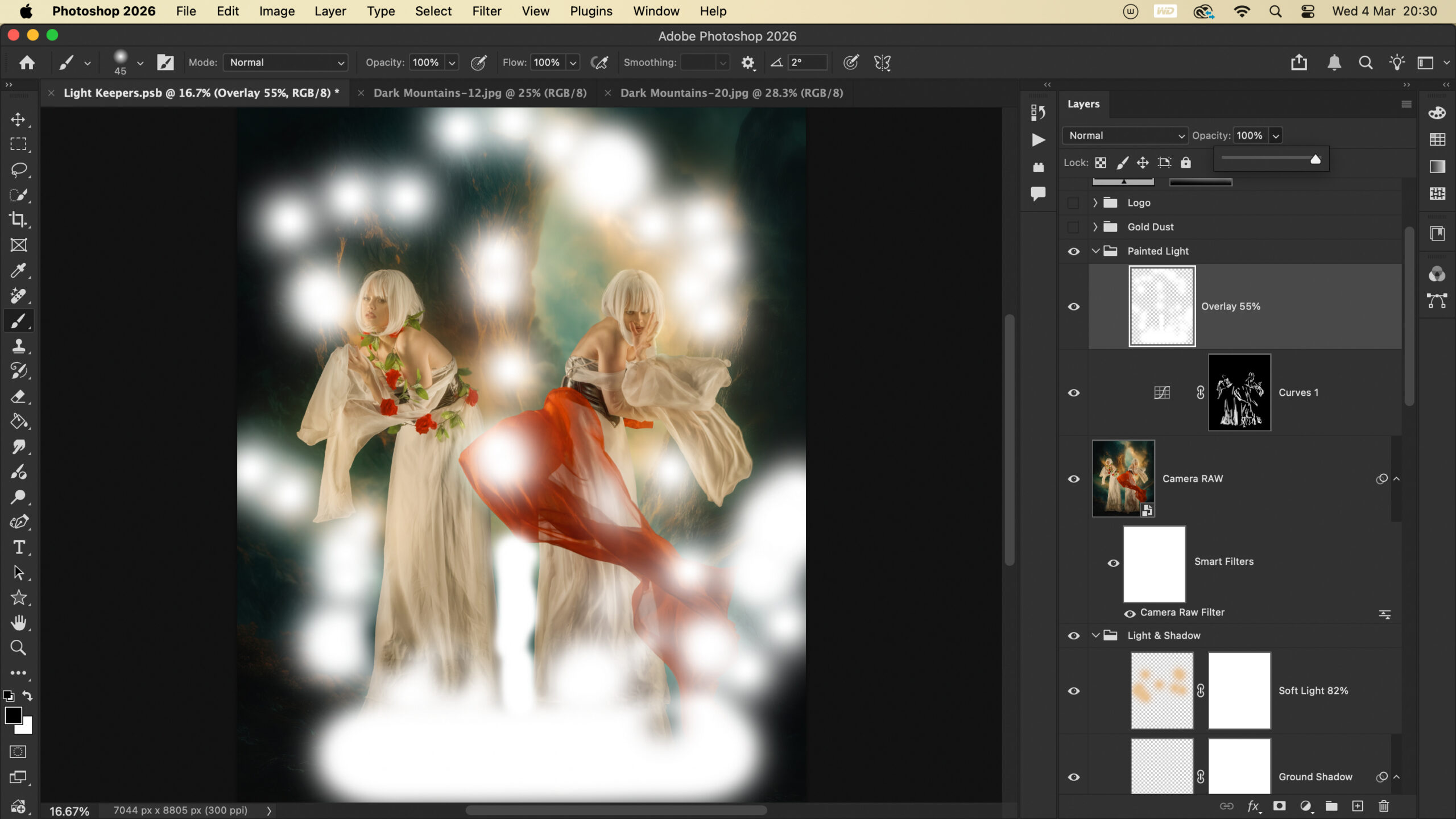Select the Move tool
This screenshot has width=1456, height=819.
pyautogui.click(x=18, y=119)
